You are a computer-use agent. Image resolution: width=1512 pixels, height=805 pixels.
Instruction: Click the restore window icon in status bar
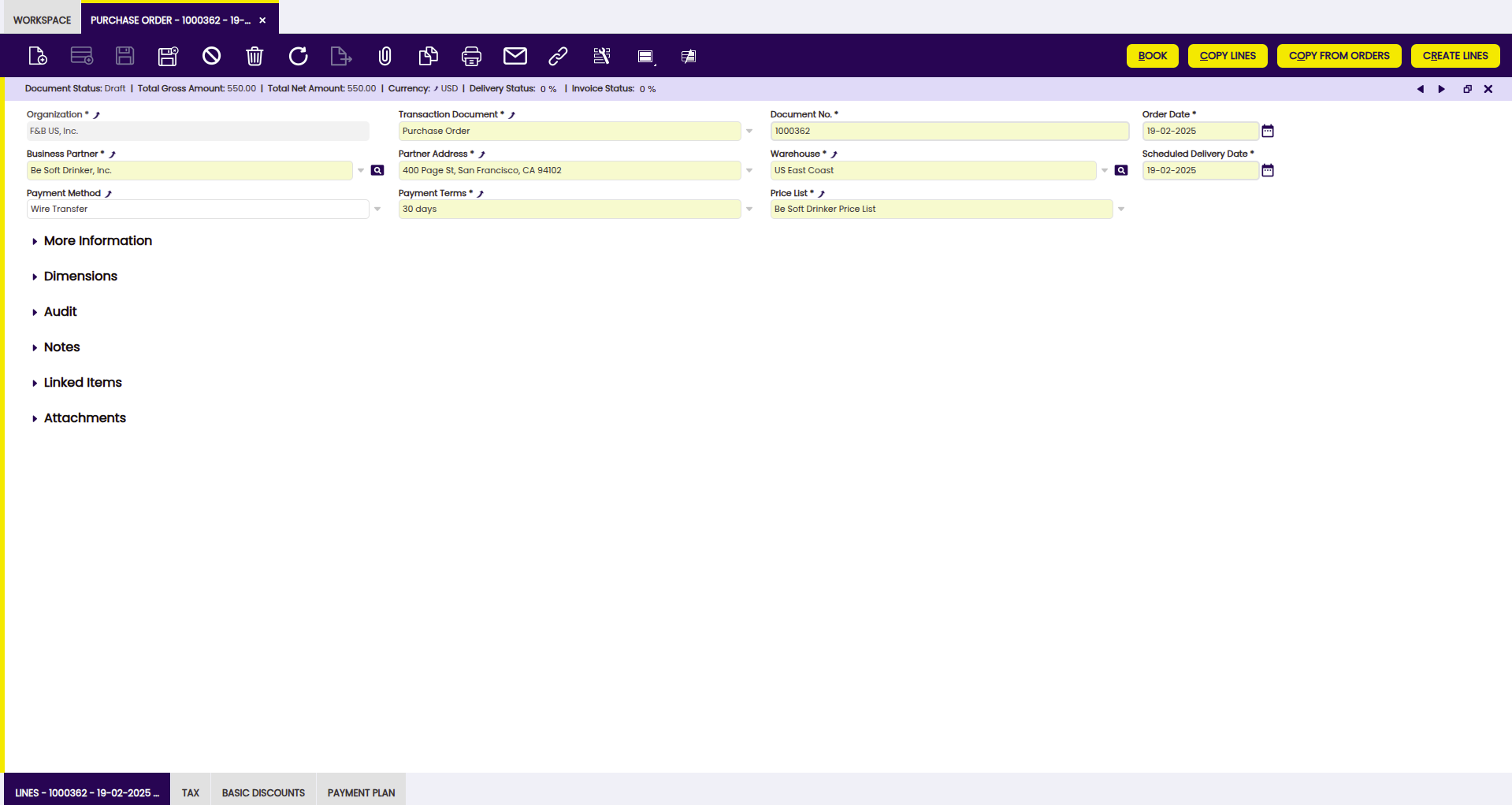coord(1467,89)
